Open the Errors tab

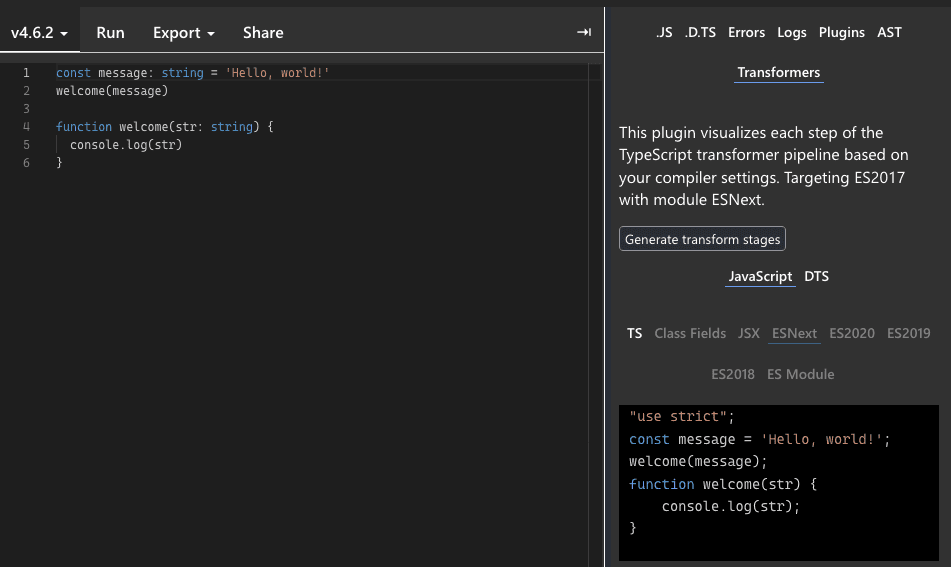click(x=746, y=32)
